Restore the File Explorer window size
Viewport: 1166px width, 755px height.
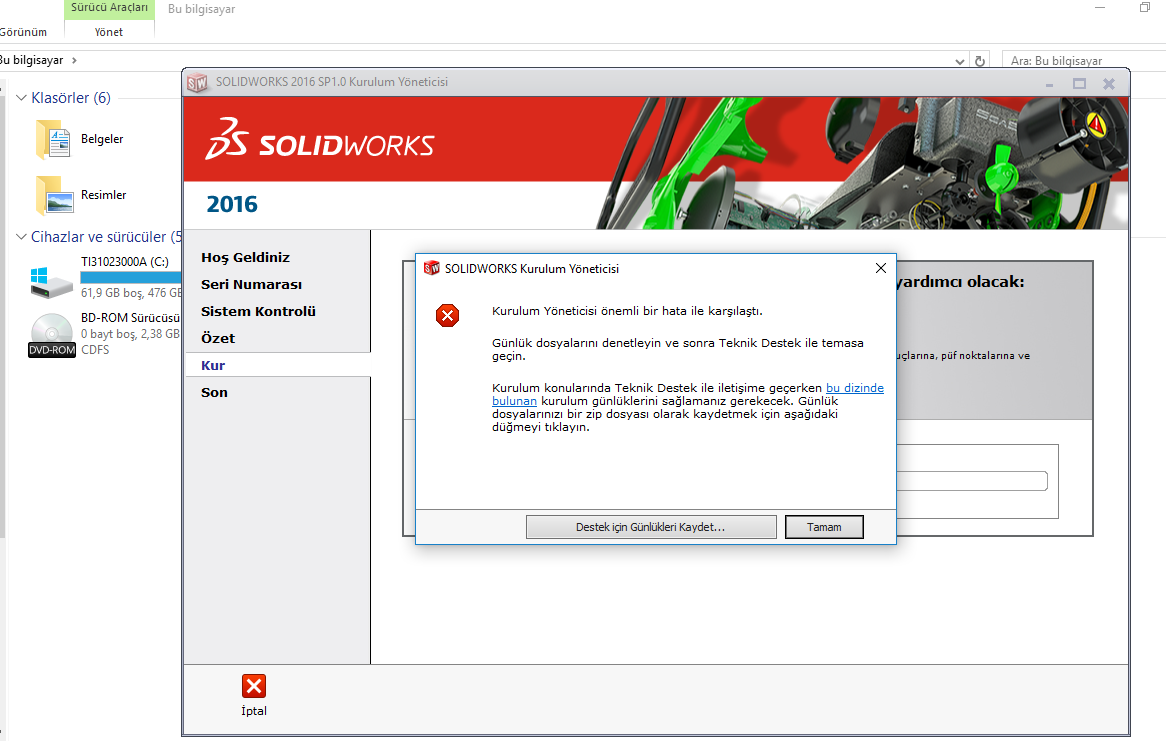[x=1144, y=7]
